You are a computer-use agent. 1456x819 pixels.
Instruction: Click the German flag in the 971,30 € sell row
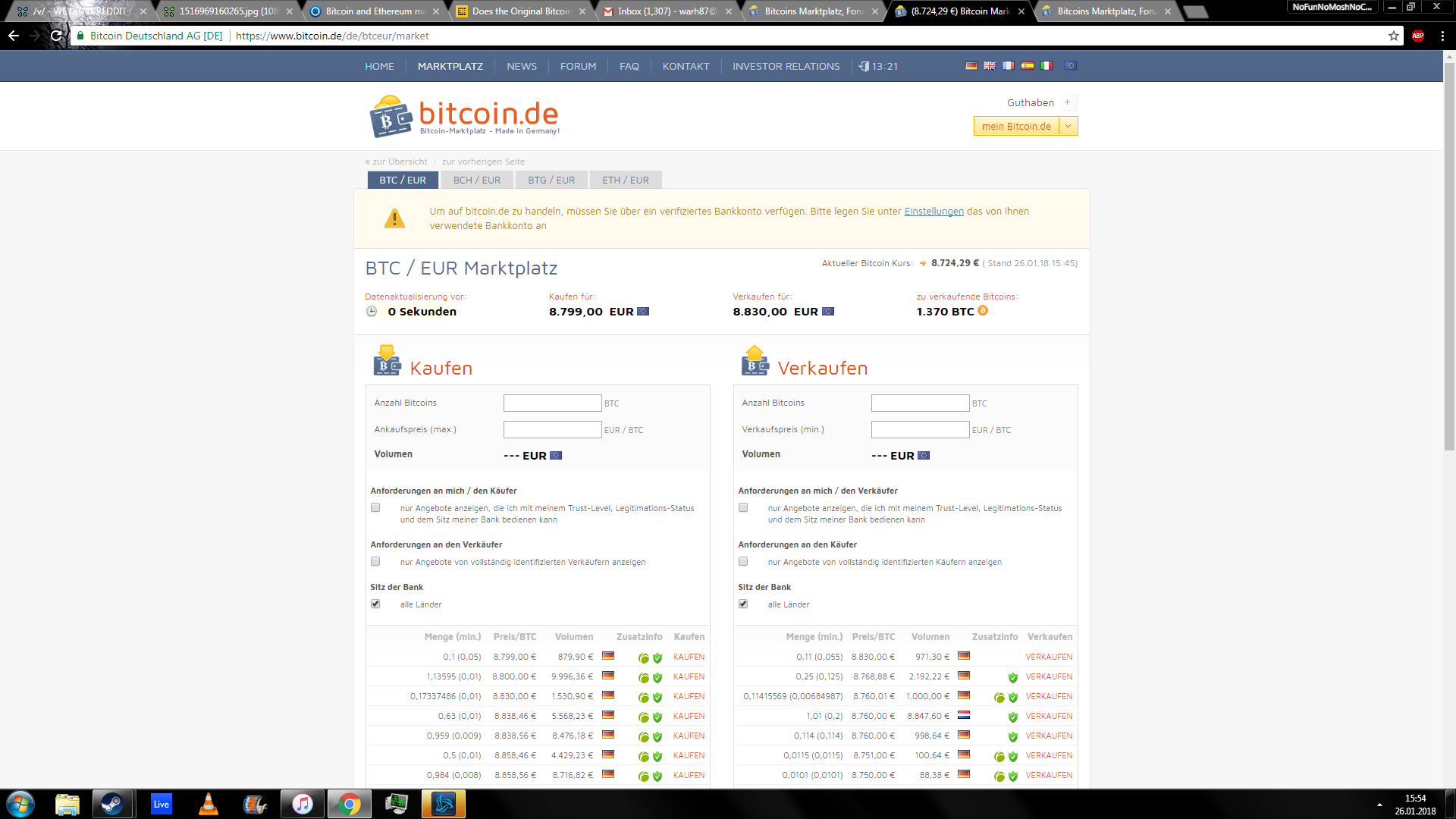pos(964,655)
